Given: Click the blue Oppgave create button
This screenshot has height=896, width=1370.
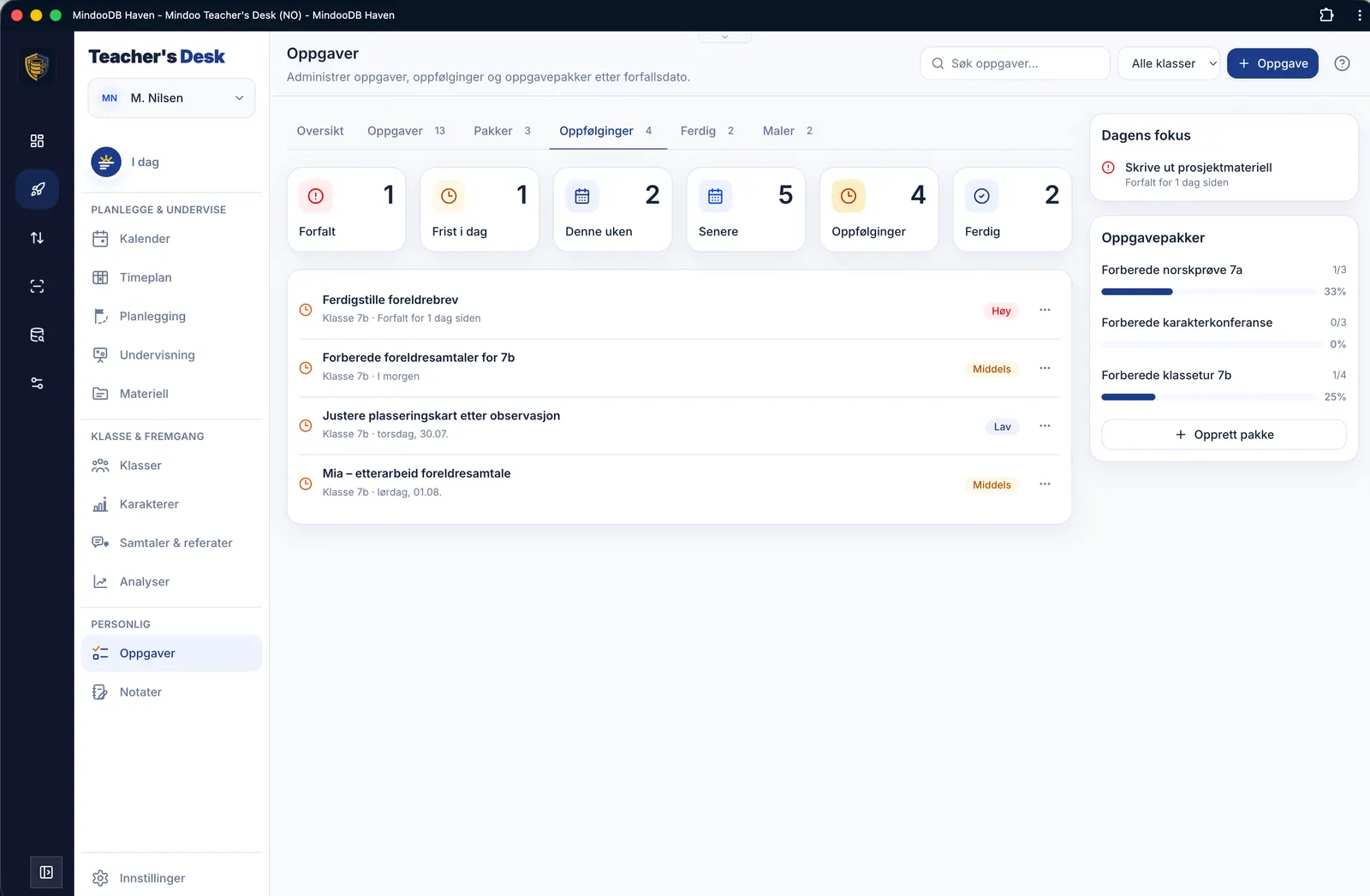Looking at the screenshot, I should [x=1272, y=63].
